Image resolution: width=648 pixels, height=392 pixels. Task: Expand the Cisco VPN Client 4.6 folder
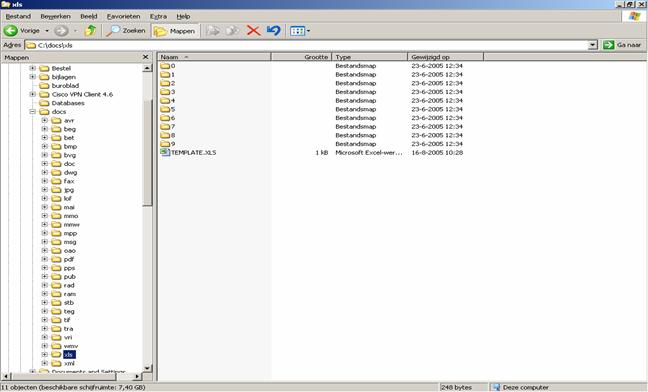click(x=32, y=94)
